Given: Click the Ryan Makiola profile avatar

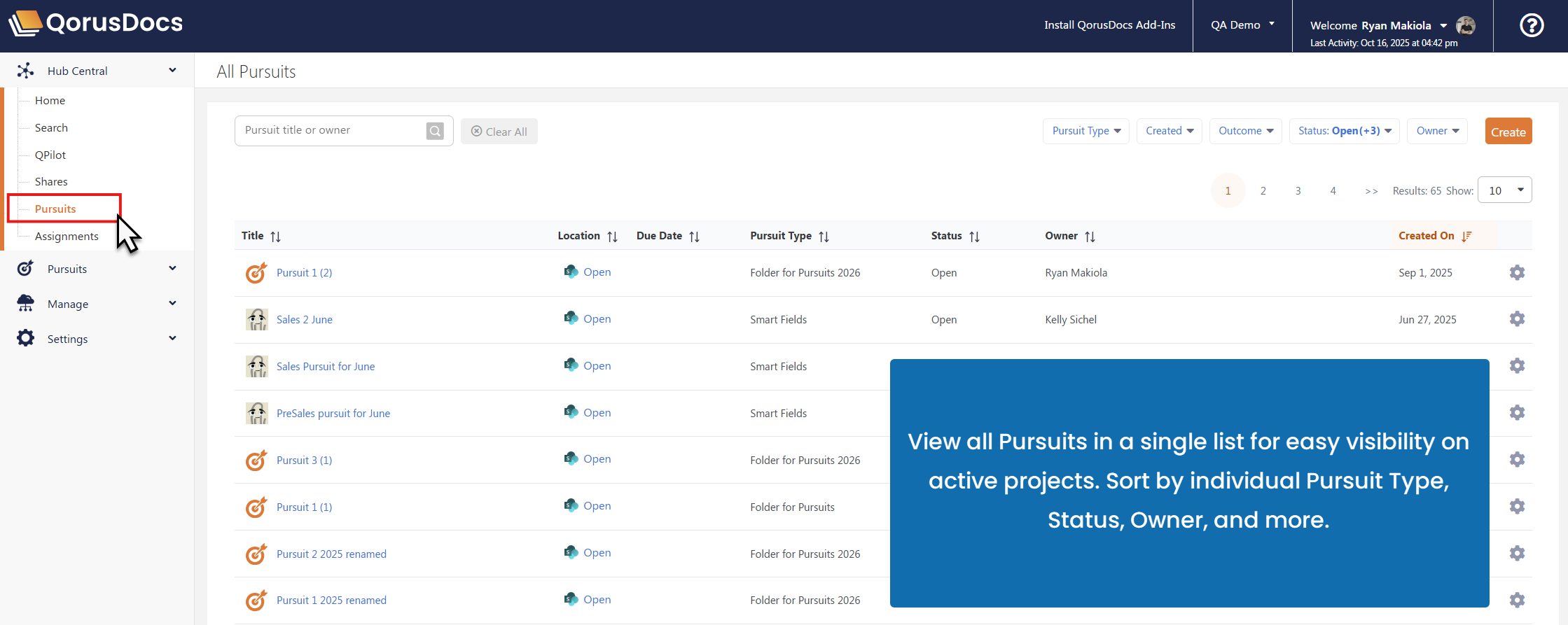Looking at the screenshot, I should pos(1466,26).
